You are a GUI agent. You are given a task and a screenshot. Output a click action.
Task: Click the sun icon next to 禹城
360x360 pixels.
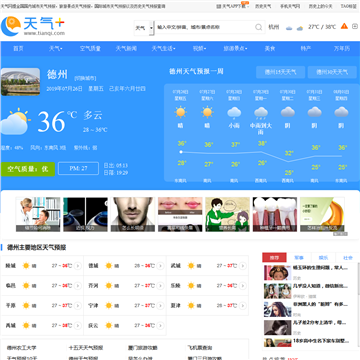click(x=26, y=325)
